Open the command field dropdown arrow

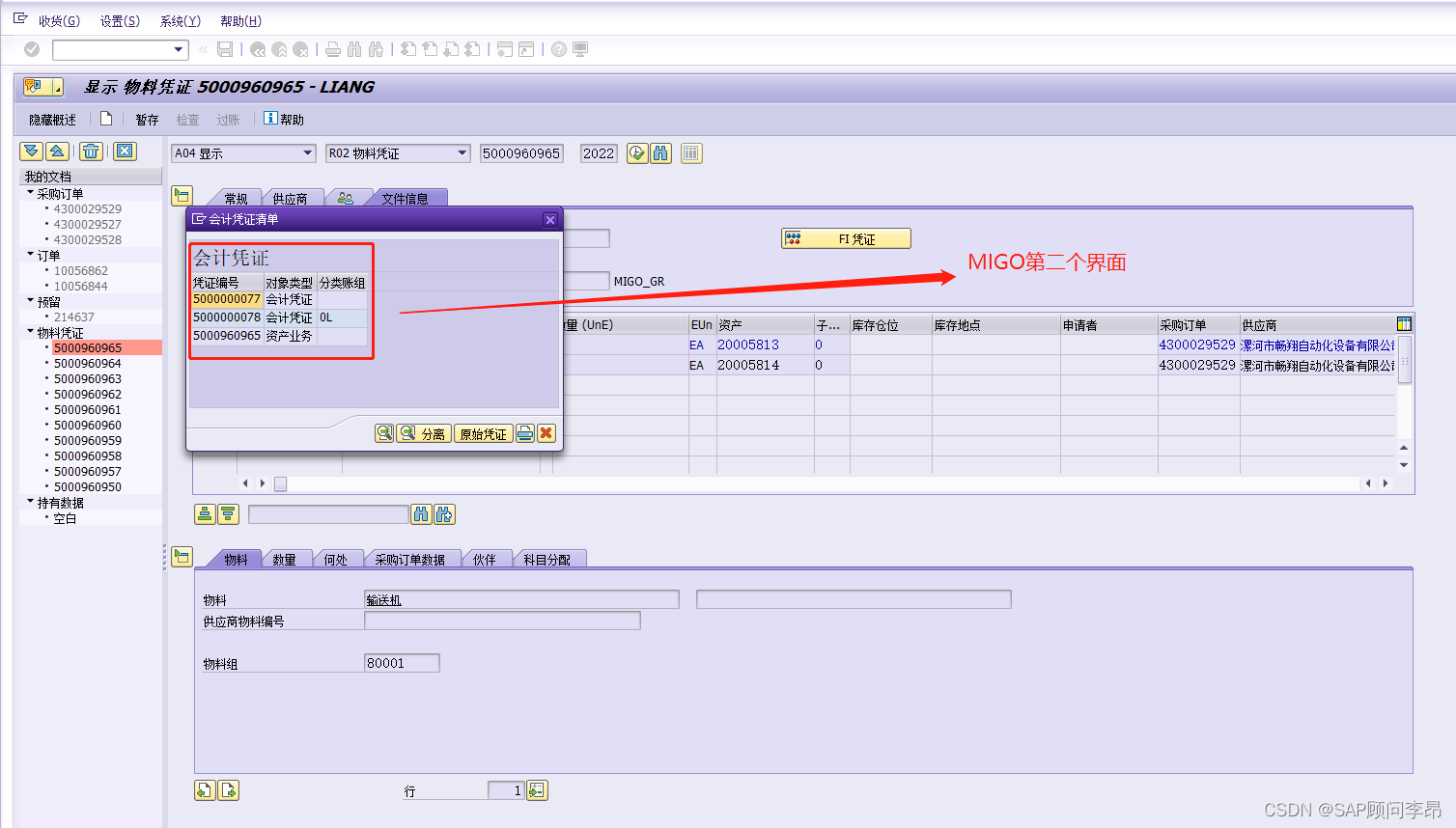click(x=179, y=49)
